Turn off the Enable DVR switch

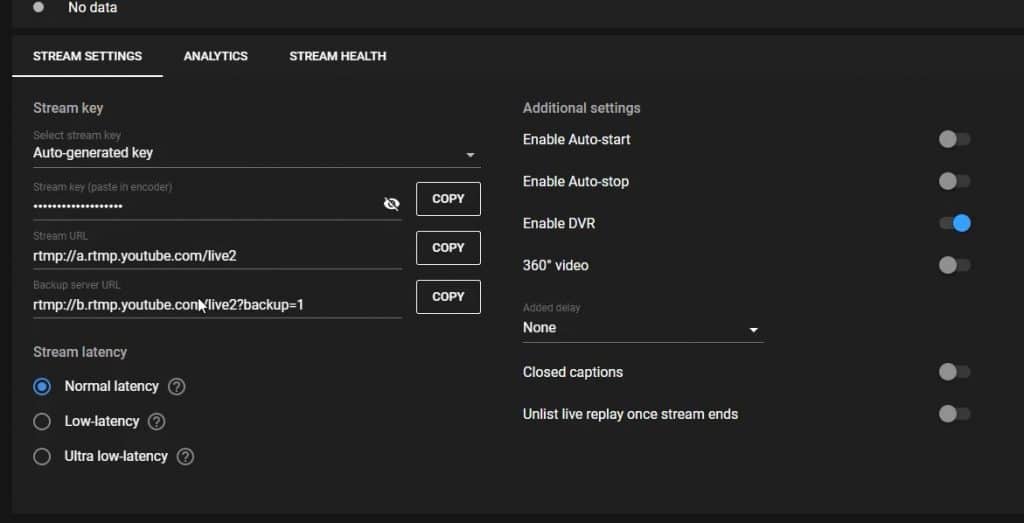pyautogui.click(x=955, y=223)
